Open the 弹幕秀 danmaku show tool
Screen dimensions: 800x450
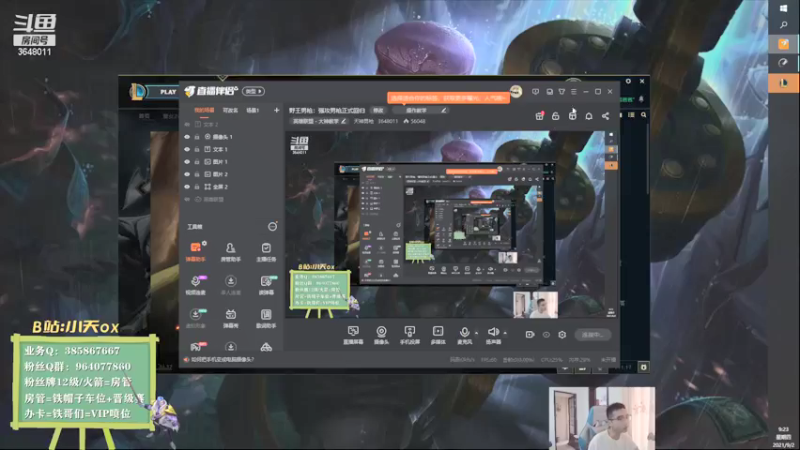(x=231, y=318)
